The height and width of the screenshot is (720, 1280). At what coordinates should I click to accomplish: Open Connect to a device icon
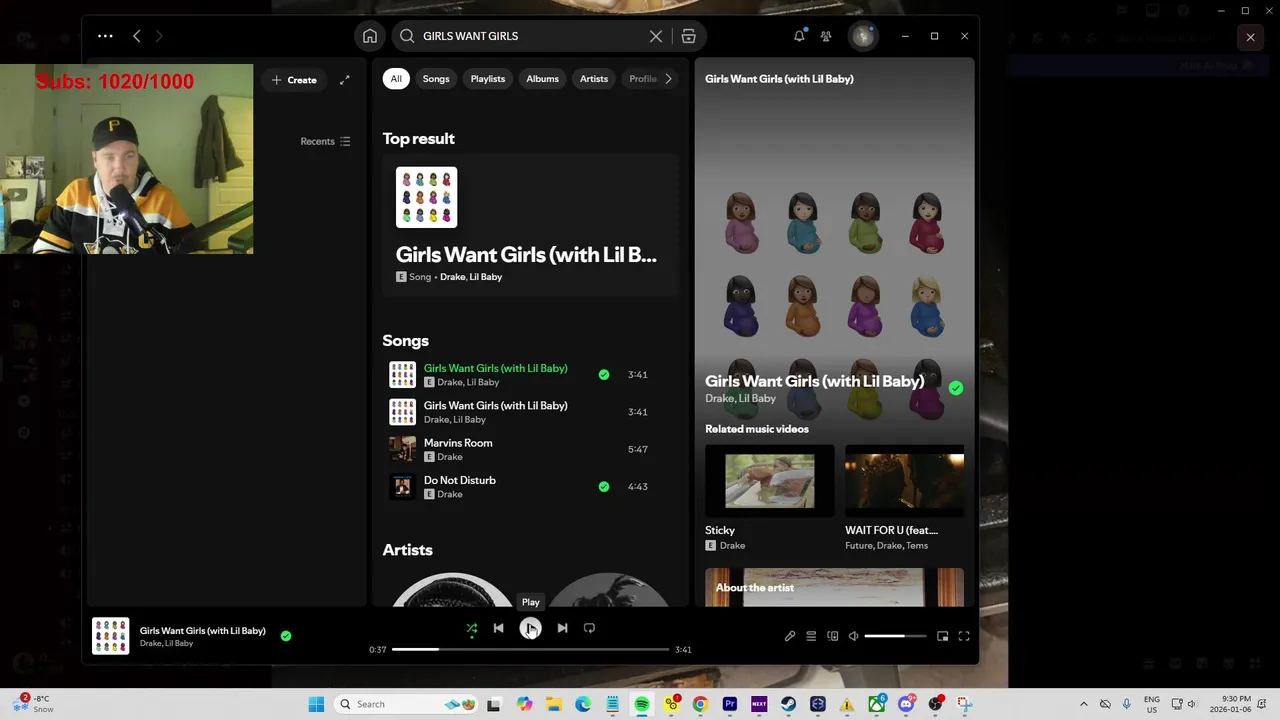[x=832, y=636]
